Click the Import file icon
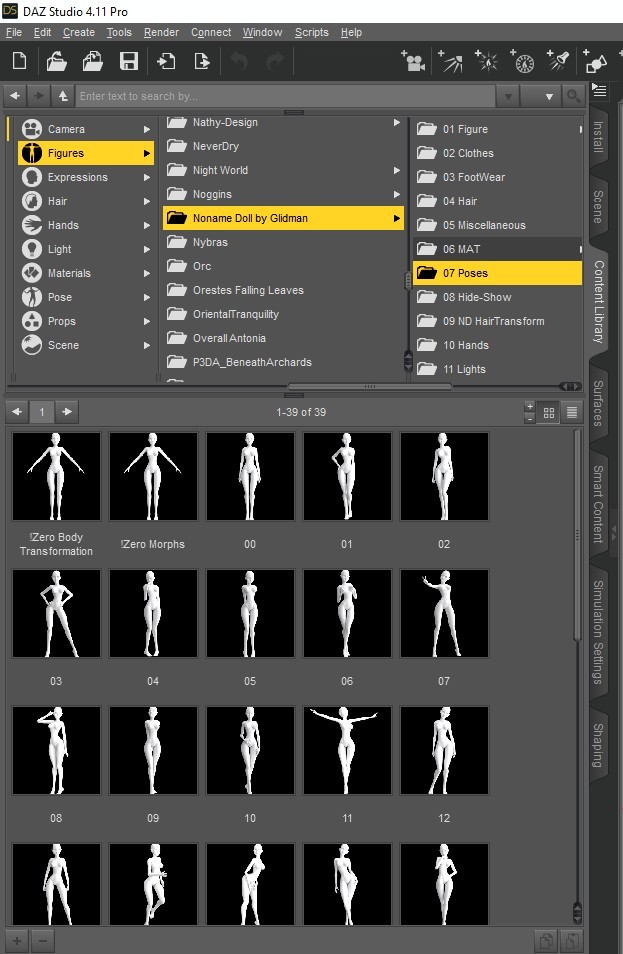Image resolution: width=623 pixels, height=954 pixels. point(166,61)
